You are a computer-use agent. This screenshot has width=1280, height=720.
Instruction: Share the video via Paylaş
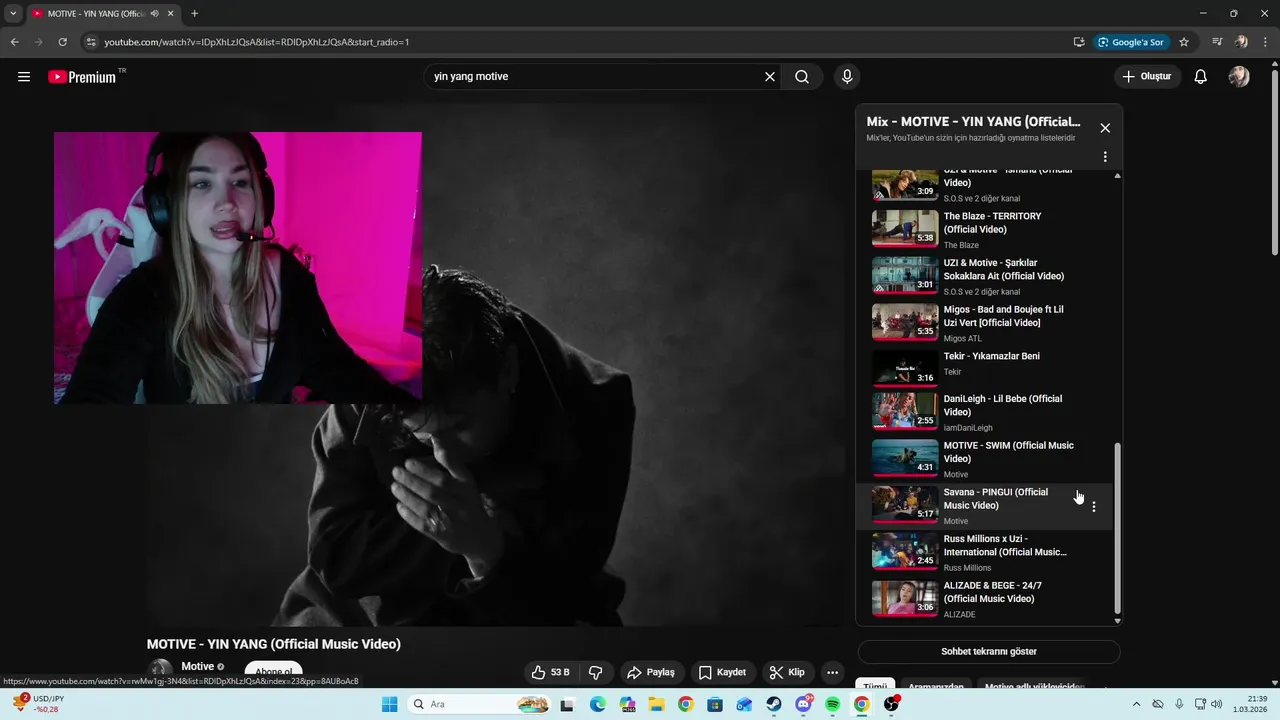651,672
